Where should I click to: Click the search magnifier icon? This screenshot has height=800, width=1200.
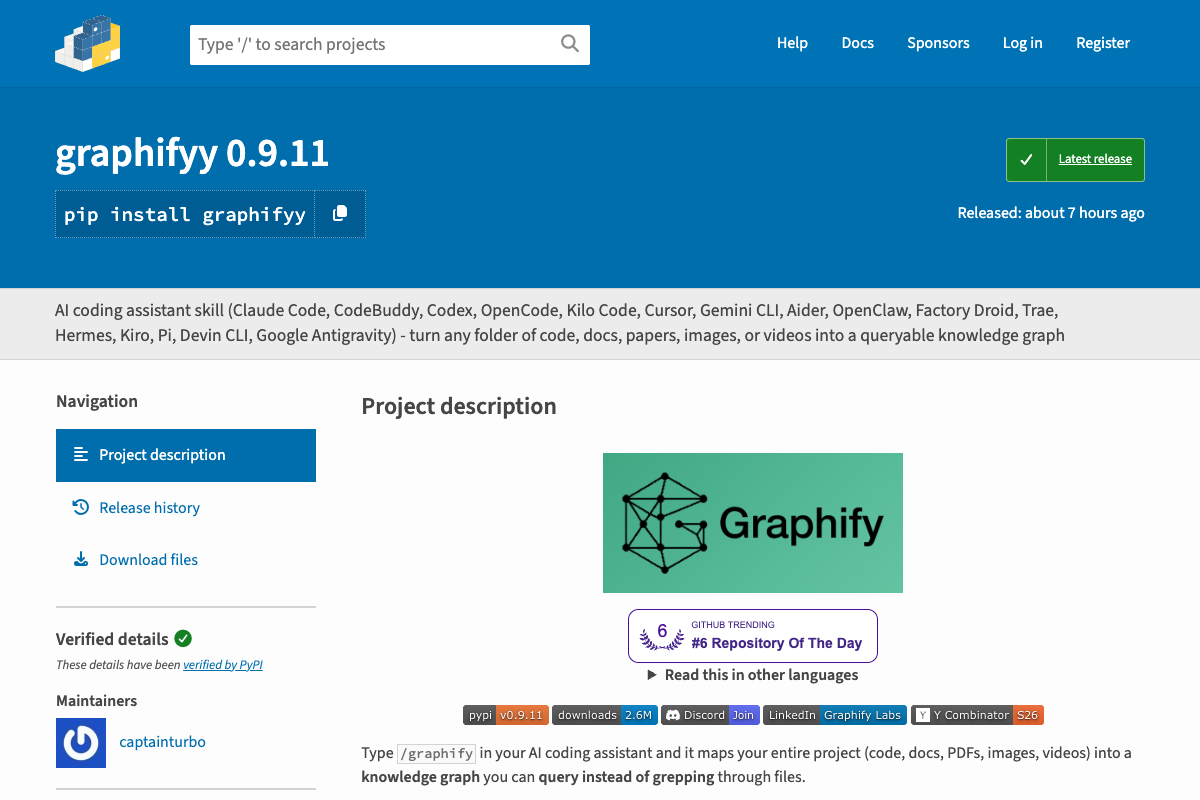coord(570,43)
